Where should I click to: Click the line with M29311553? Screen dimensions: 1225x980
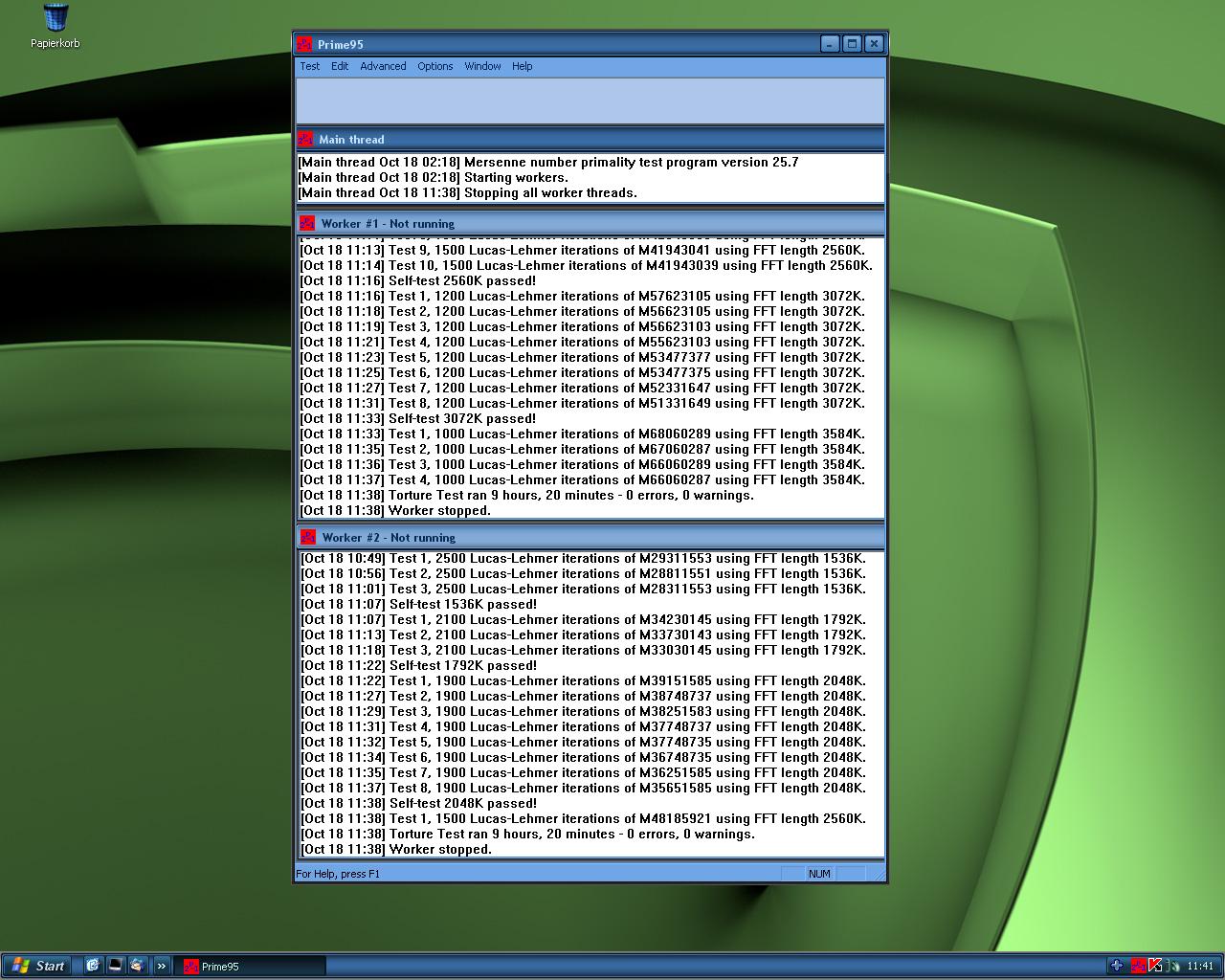click(584, 558)
